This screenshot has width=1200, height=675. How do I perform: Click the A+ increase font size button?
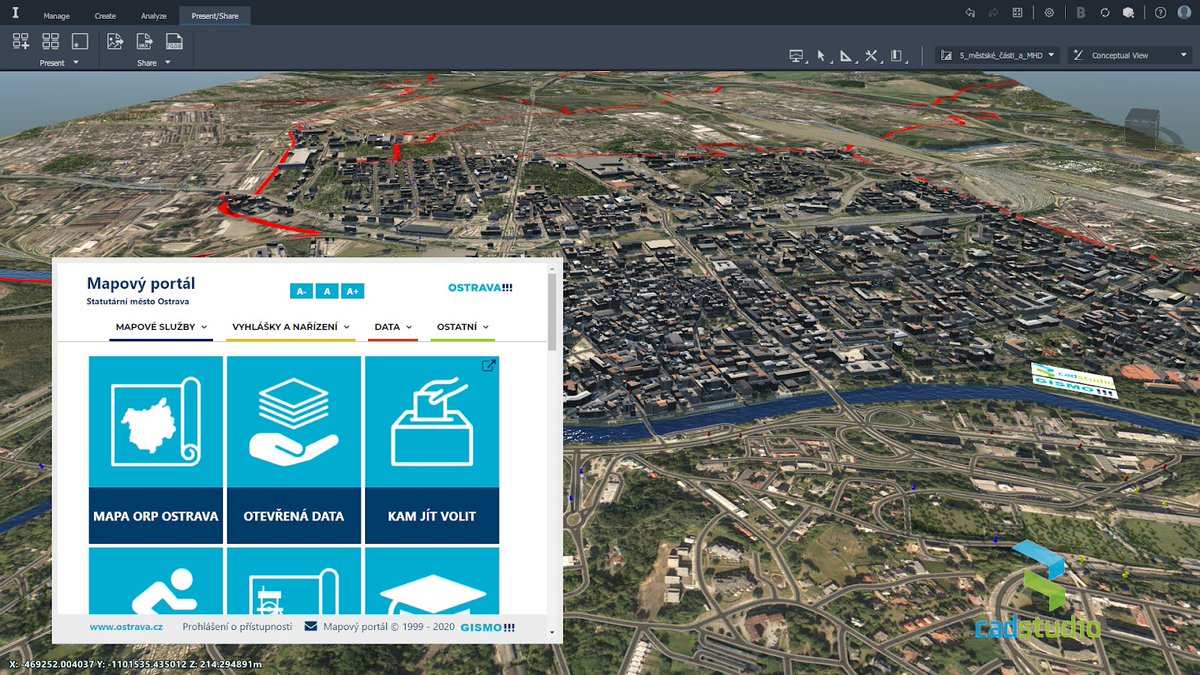pos(352,291)
